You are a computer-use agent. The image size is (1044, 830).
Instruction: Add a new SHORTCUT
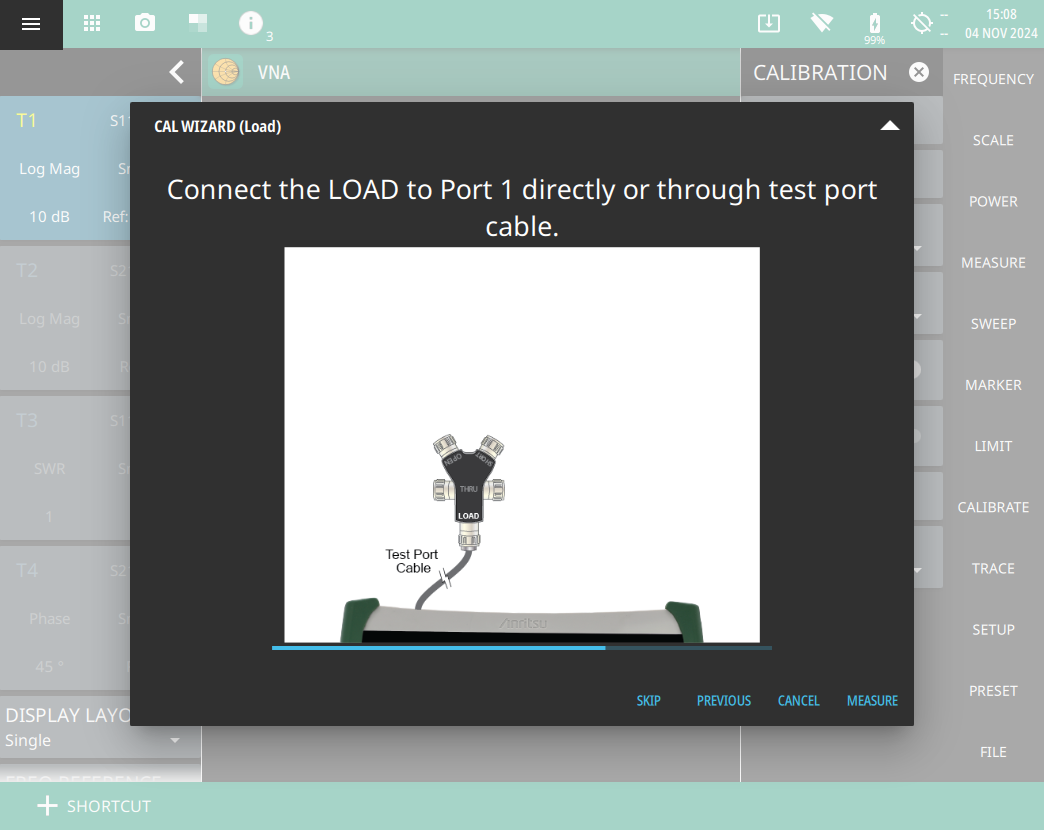pos(93,806)
